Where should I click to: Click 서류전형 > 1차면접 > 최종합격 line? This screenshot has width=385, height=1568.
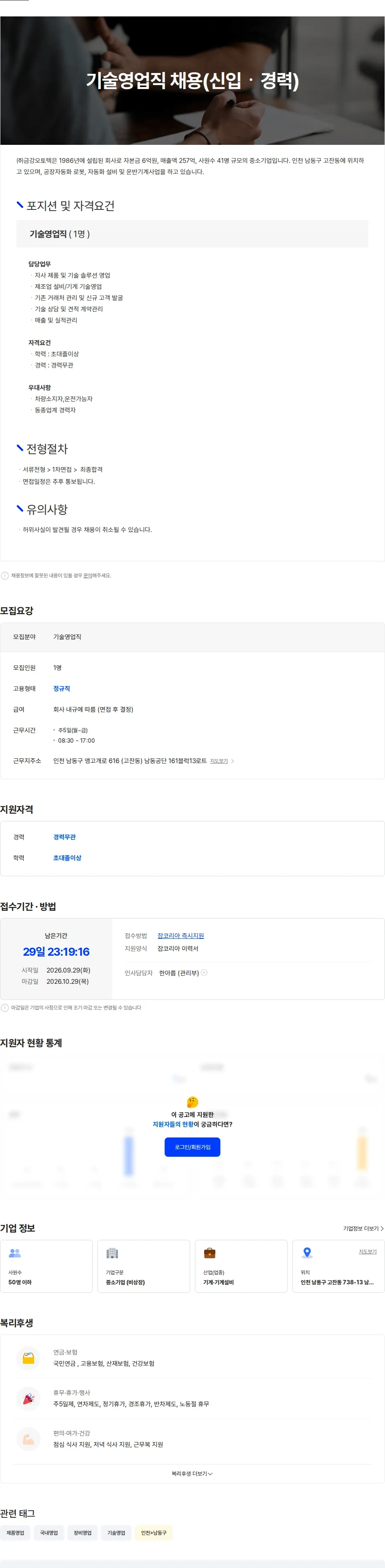(63, 469)
